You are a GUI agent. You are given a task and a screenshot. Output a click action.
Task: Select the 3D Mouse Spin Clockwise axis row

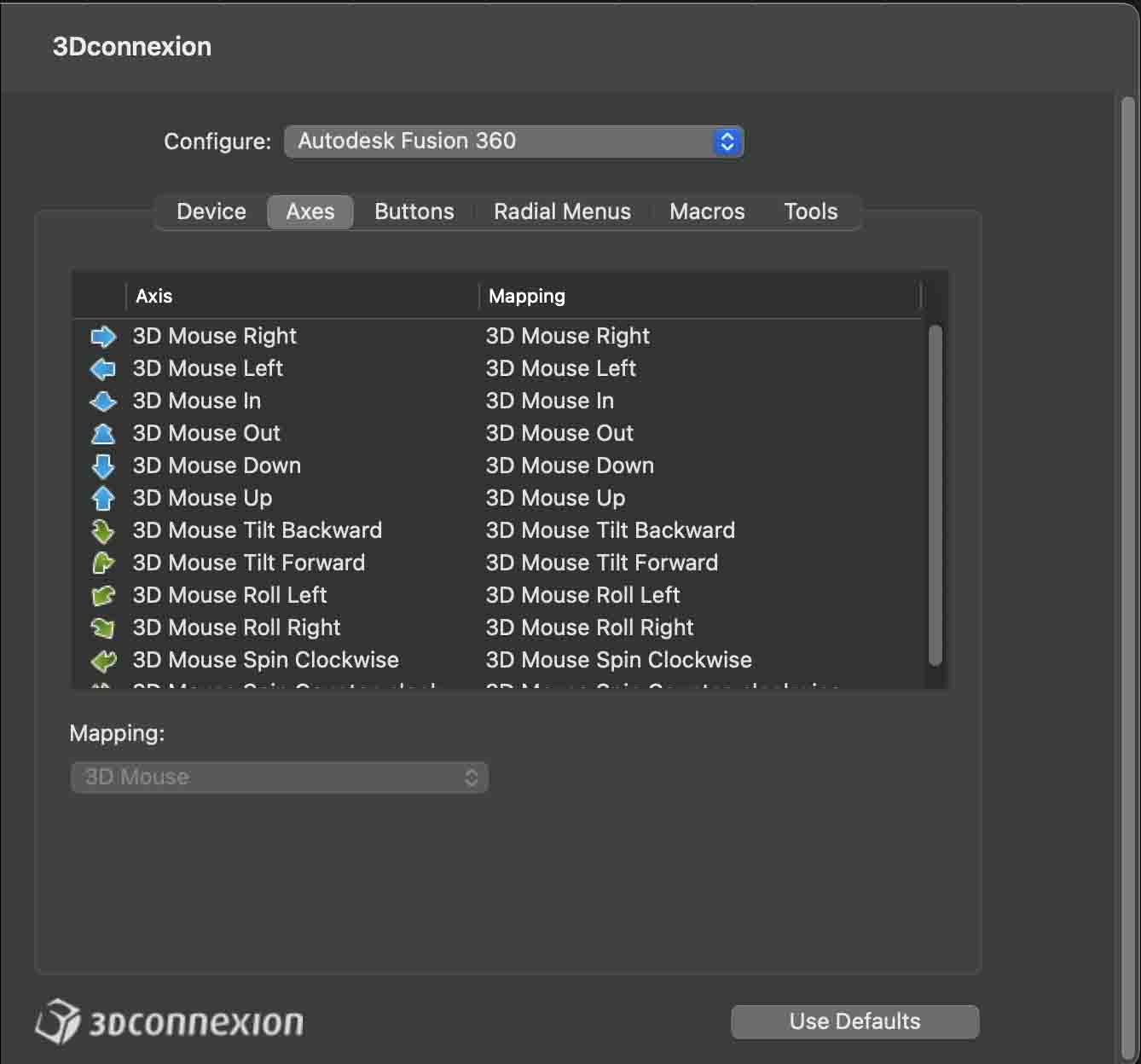(x=498, y=661)
